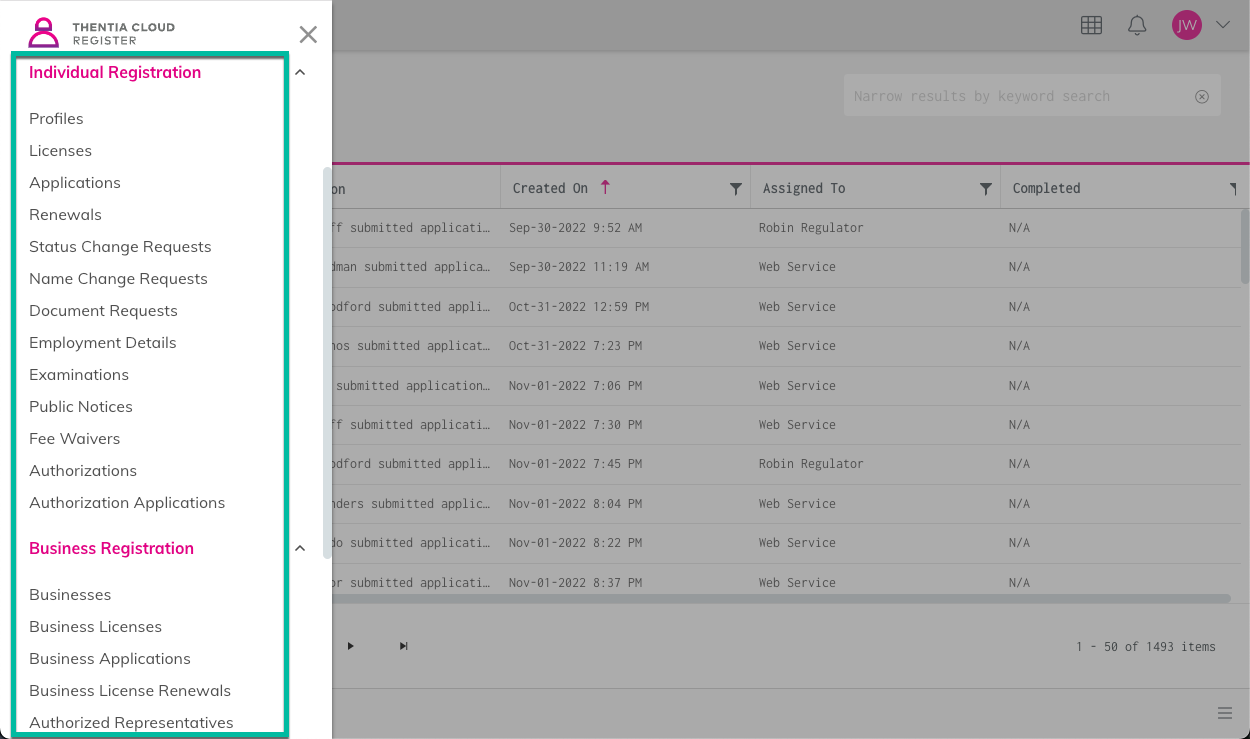The image size is (1250, 739).
Task: Jump to the last page
Action: click(403, 646)
